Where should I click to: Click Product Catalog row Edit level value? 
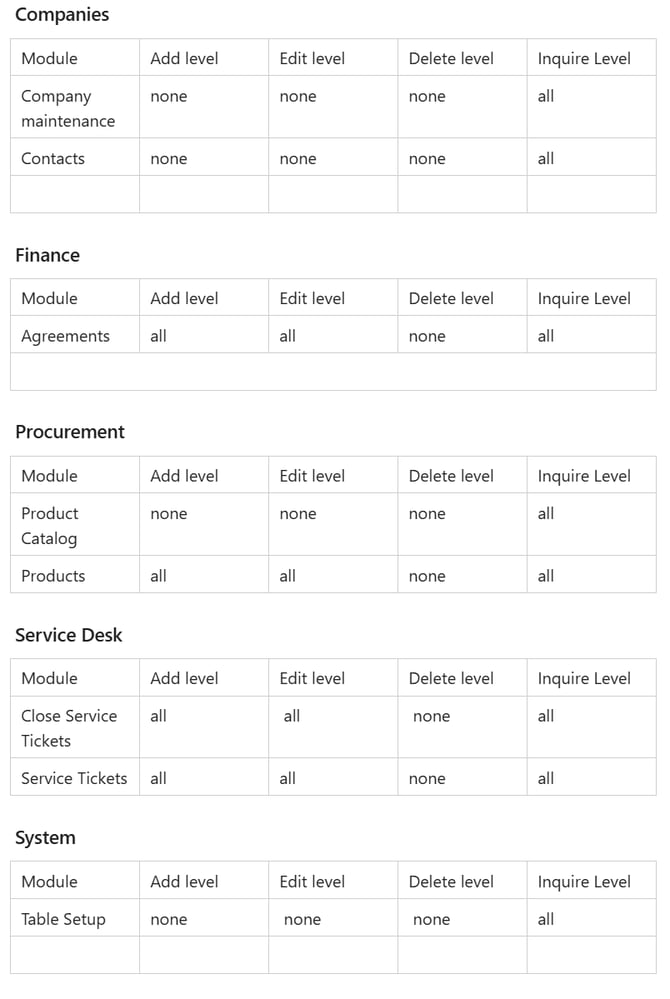click(x=298, y=514)
